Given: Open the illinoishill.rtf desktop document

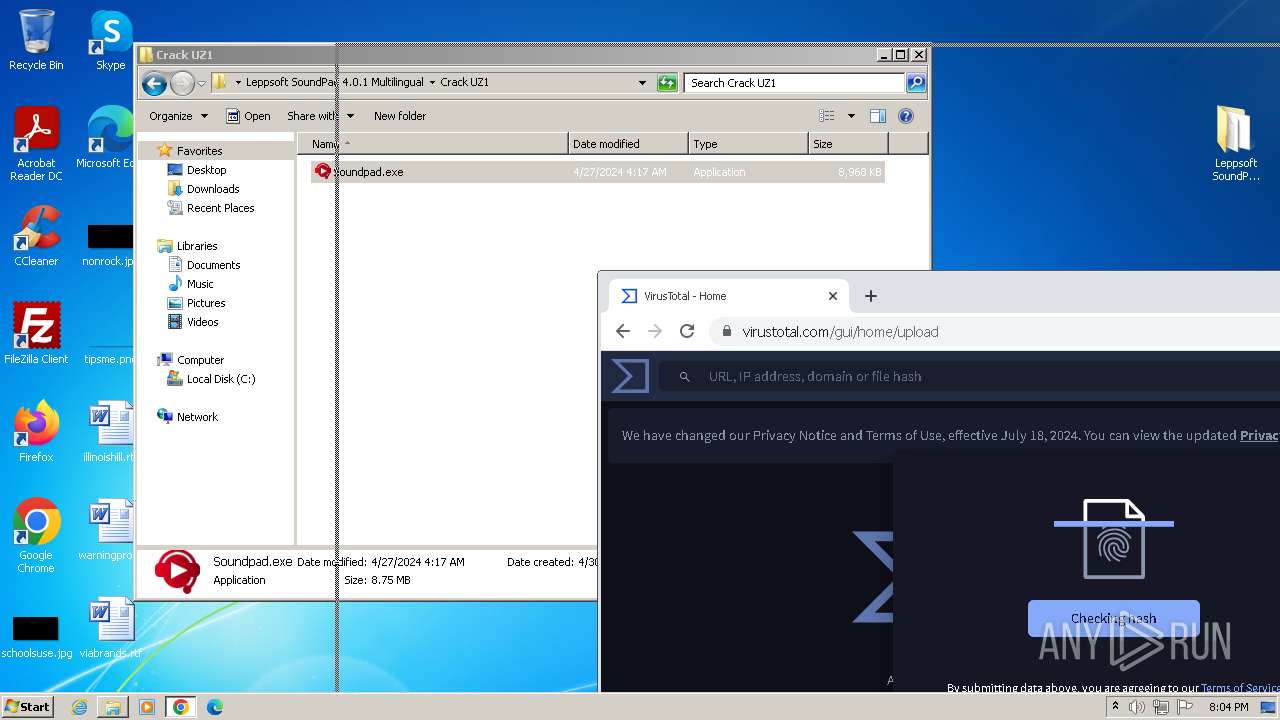Looking at the screenshot, I should (110, 432).
